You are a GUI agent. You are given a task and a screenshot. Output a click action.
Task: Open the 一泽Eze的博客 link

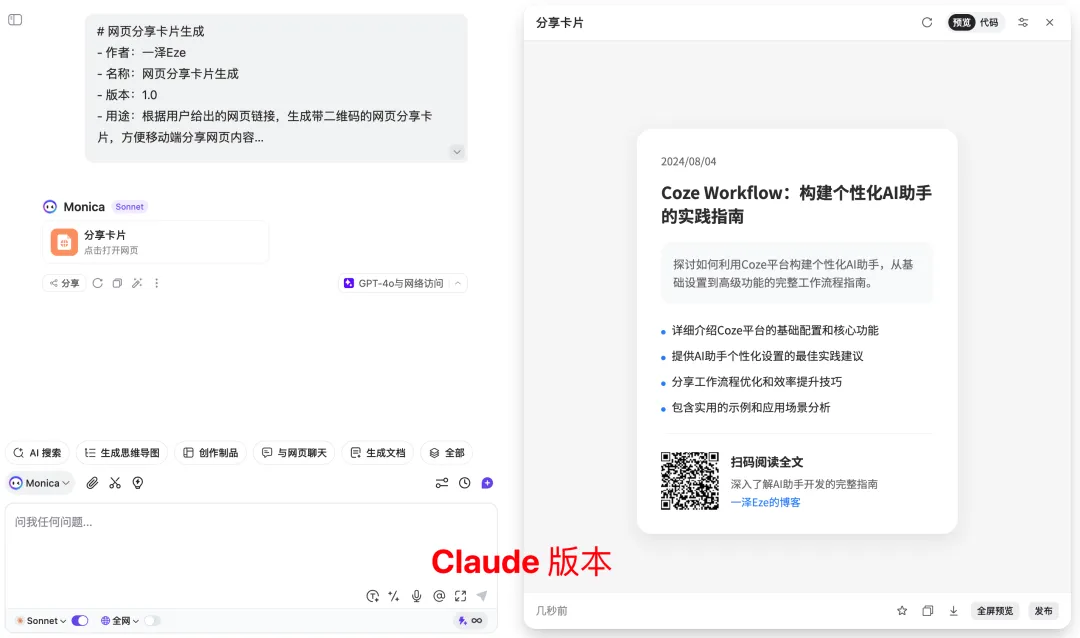pos(765,503)
